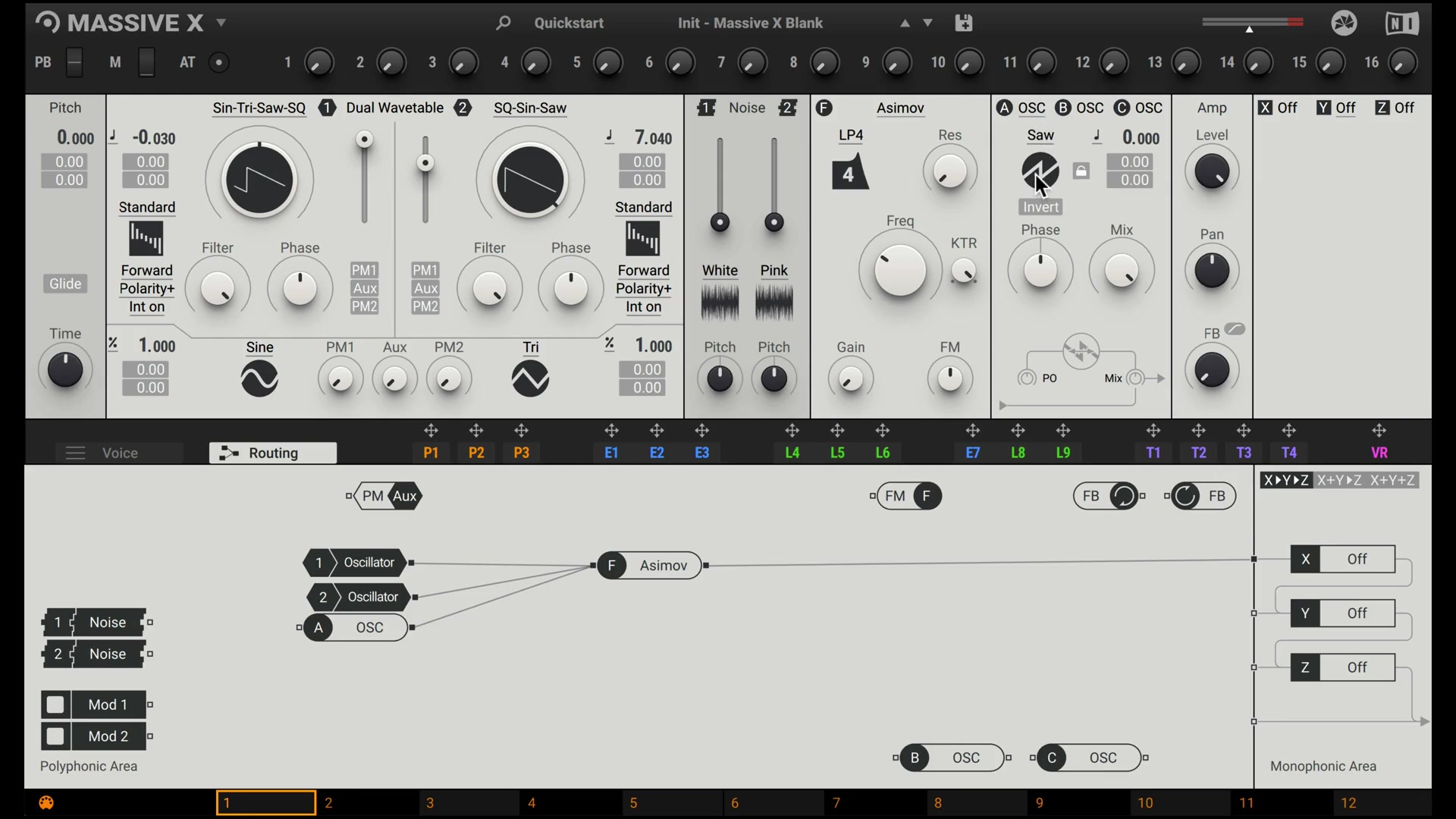
Task: Click the Asimov filter node in routing
Action: pyautogui.click(x=650, y=566)
